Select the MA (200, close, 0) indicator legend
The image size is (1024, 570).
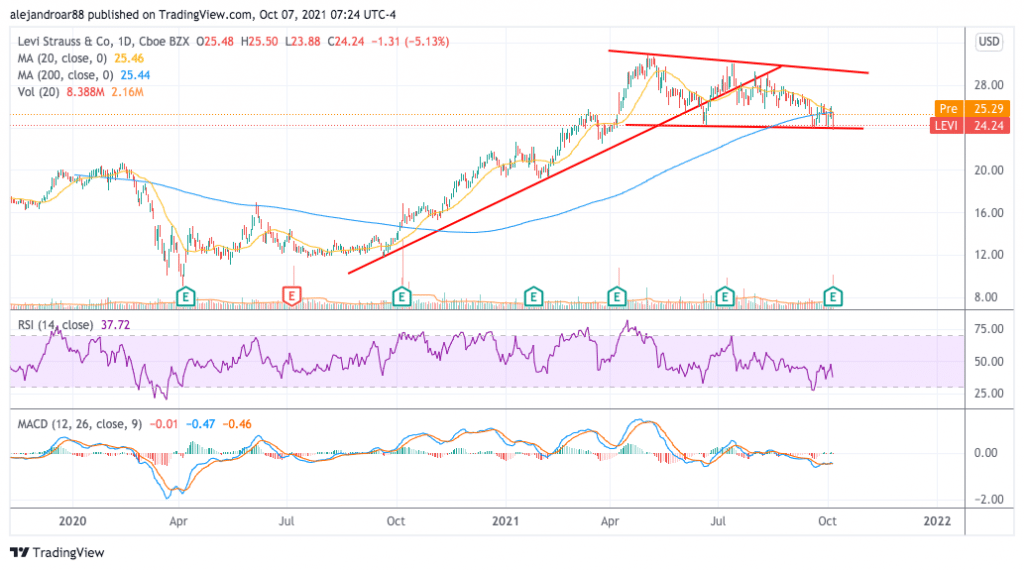pyautogui.click(x=65, y=75)
